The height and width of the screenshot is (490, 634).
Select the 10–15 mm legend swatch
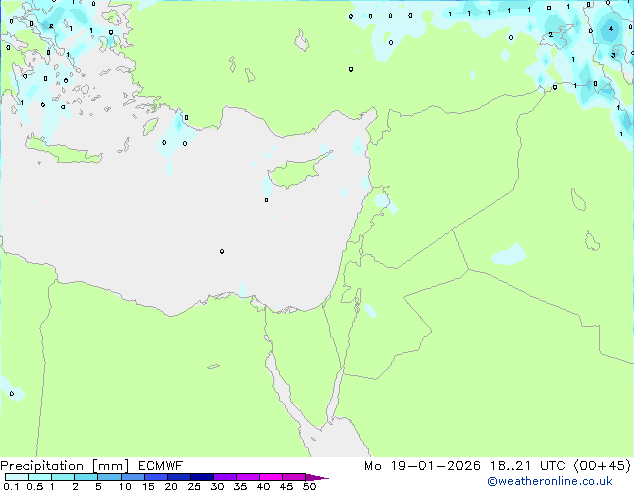coord(132,477)
